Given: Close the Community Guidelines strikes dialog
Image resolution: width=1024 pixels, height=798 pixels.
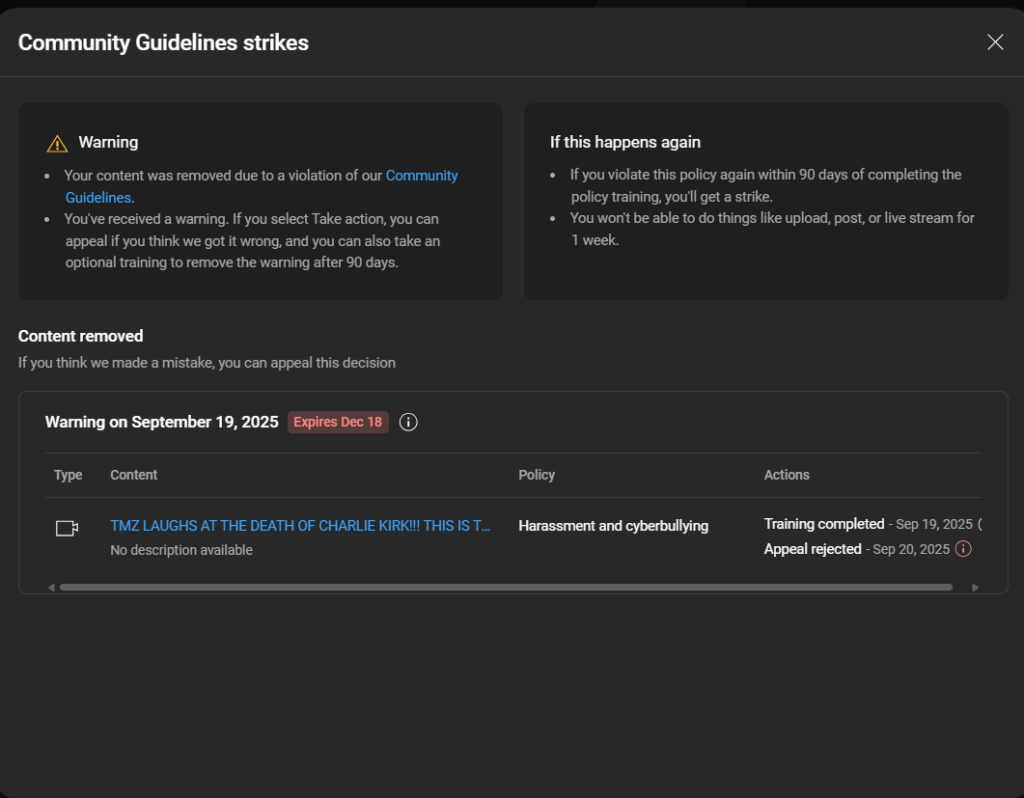Looking at the screenshot, I should point(995,42).
